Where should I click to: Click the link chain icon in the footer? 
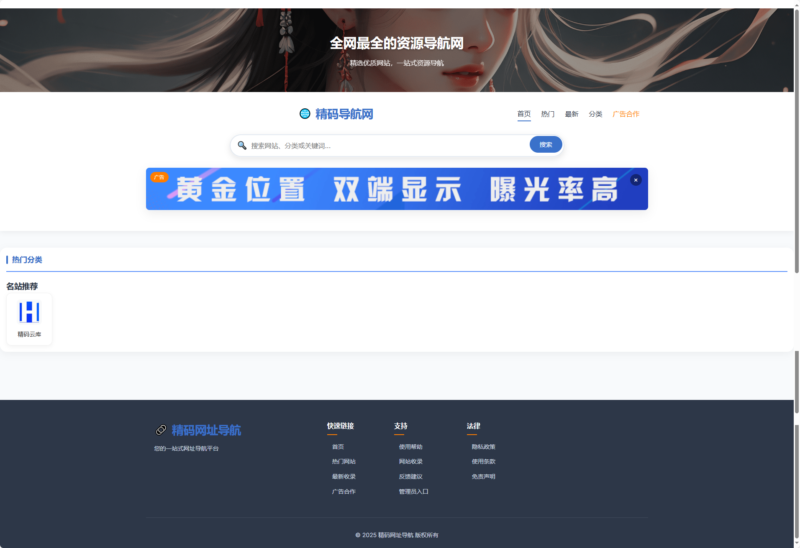(x=161, y=430)
